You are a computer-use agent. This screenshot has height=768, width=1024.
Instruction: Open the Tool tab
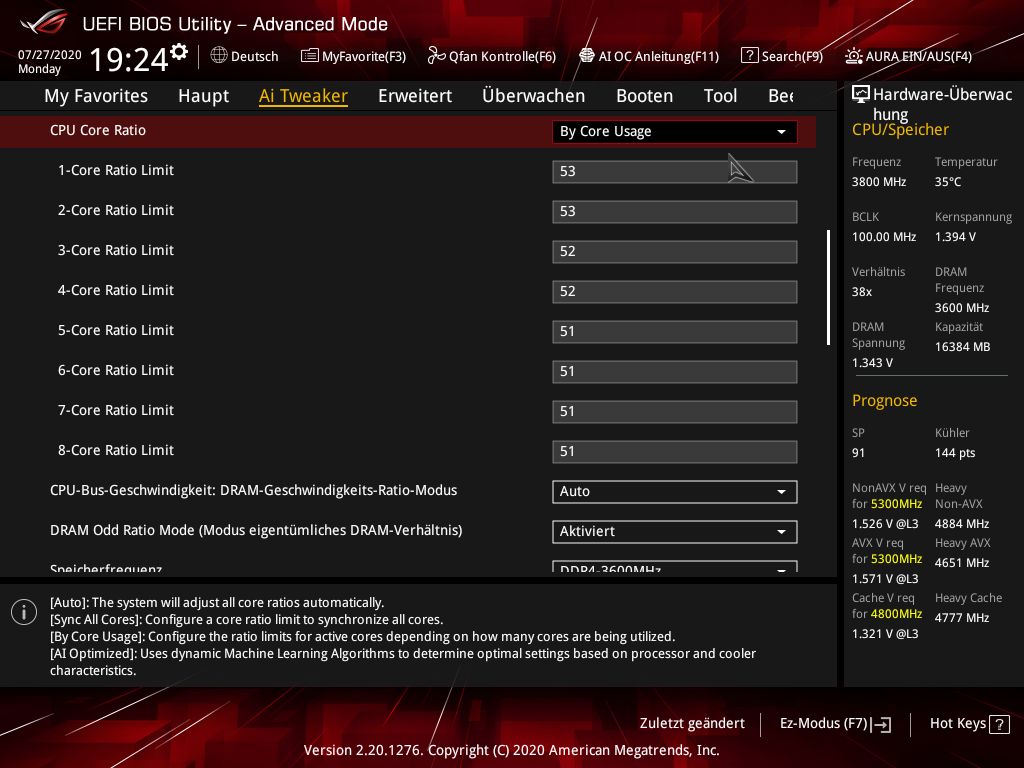tap(720, 96)
